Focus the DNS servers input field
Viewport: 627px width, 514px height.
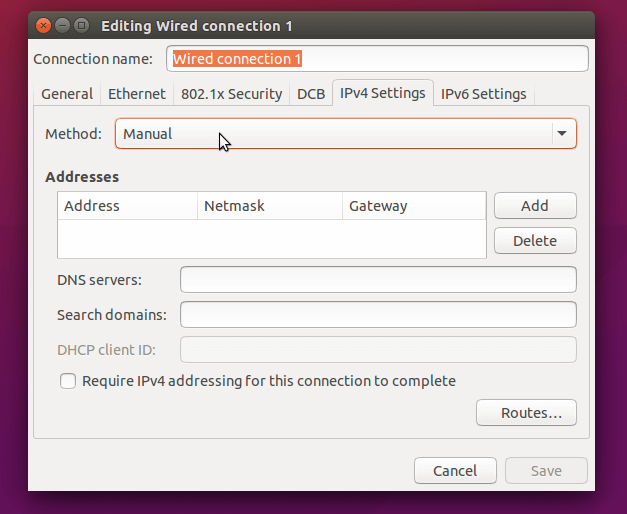pyautogui.click(x=378, y=280)
